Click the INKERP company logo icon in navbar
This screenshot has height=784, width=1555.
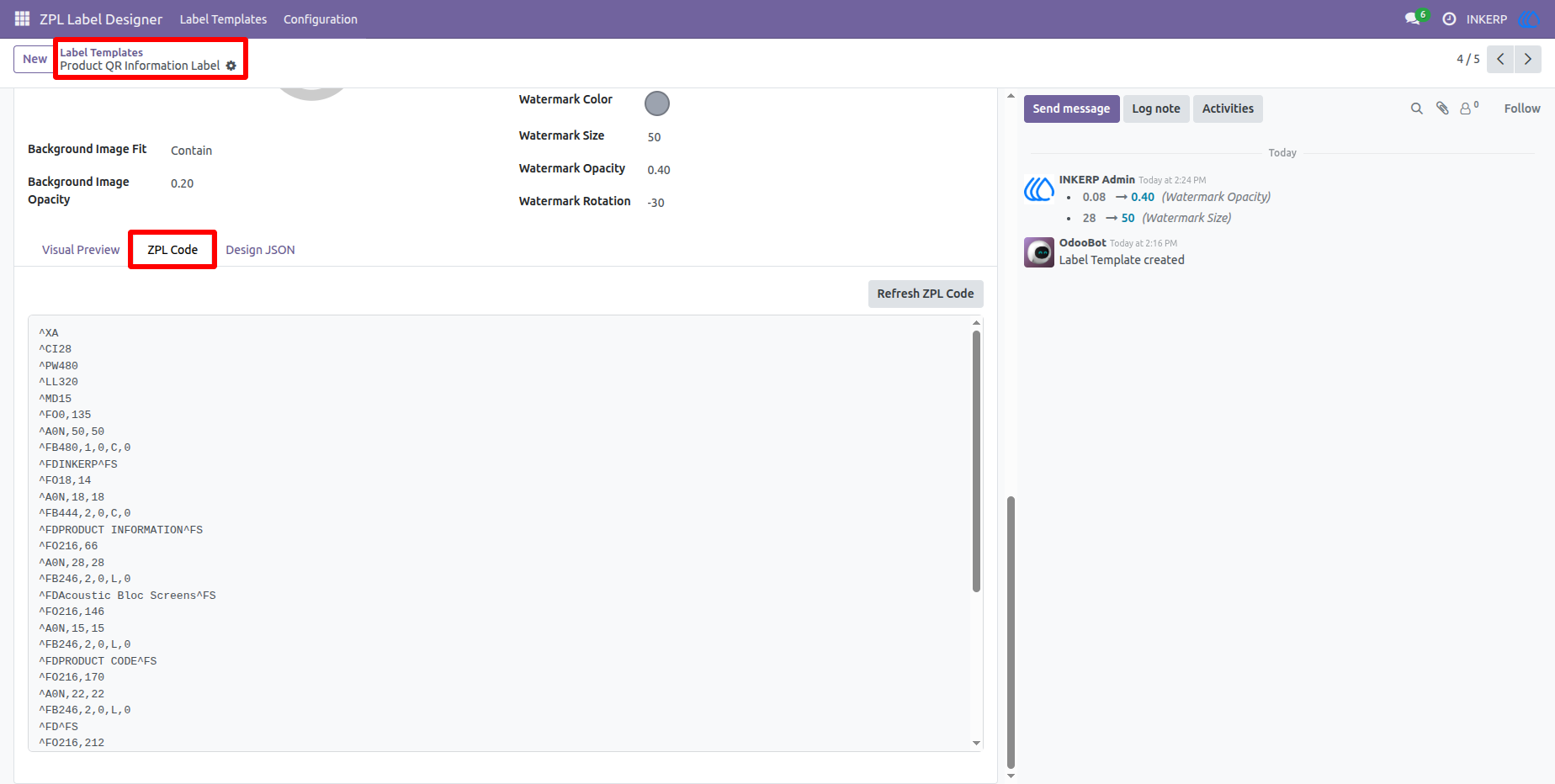pyautogui.click(x=1528, y=19)
